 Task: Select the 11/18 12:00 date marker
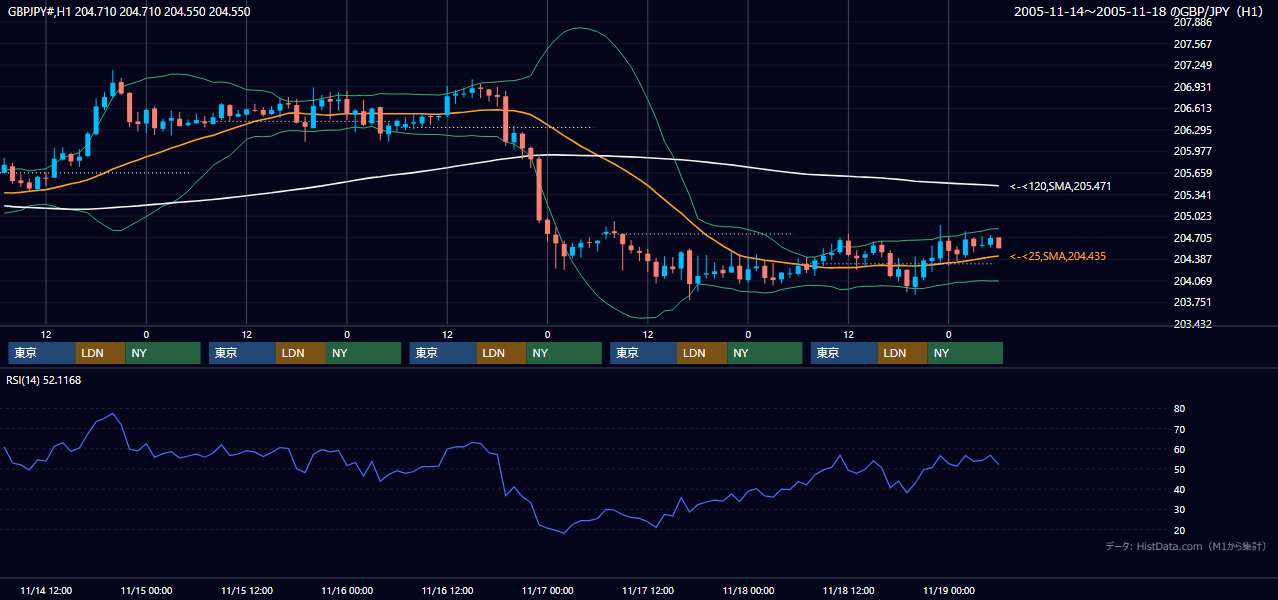tap(848, 590)
